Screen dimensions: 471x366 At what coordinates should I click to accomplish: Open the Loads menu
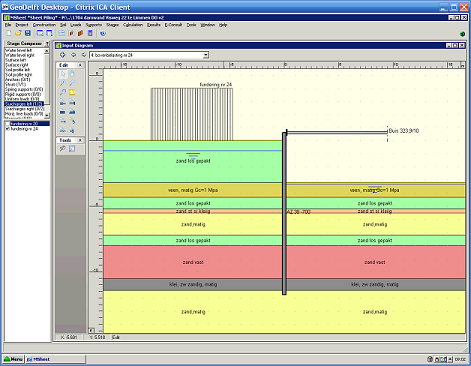pos(76,25)
